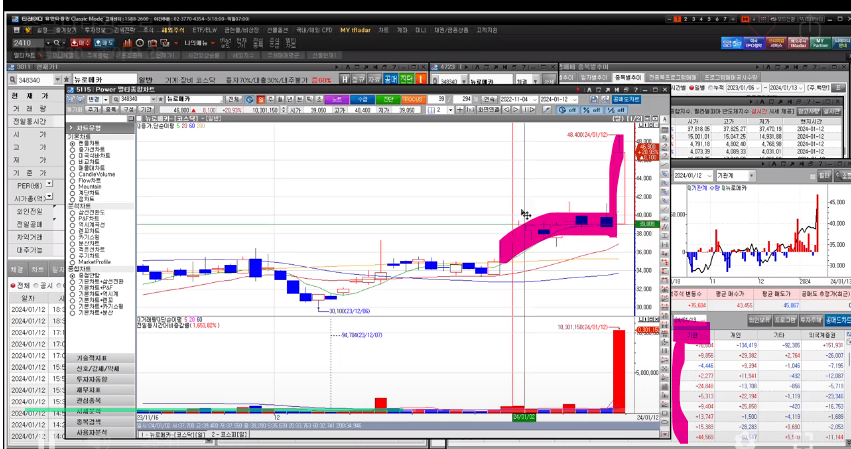Collapse the 차트유형 section header
The width and height of the screenshot is (851, 449).
[100, 128]
